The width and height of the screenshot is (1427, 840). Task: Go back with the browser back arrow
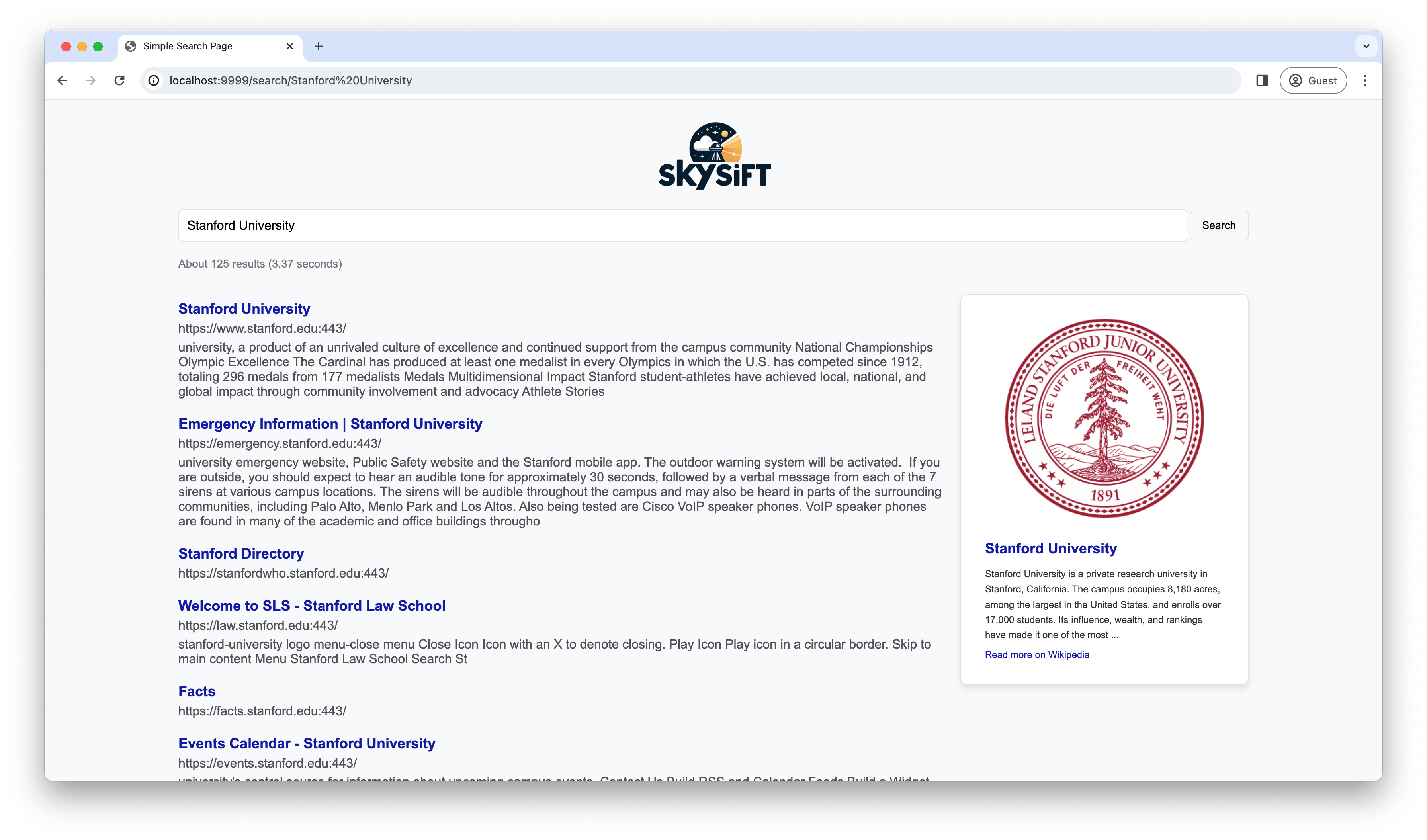[x=62, y=80]
